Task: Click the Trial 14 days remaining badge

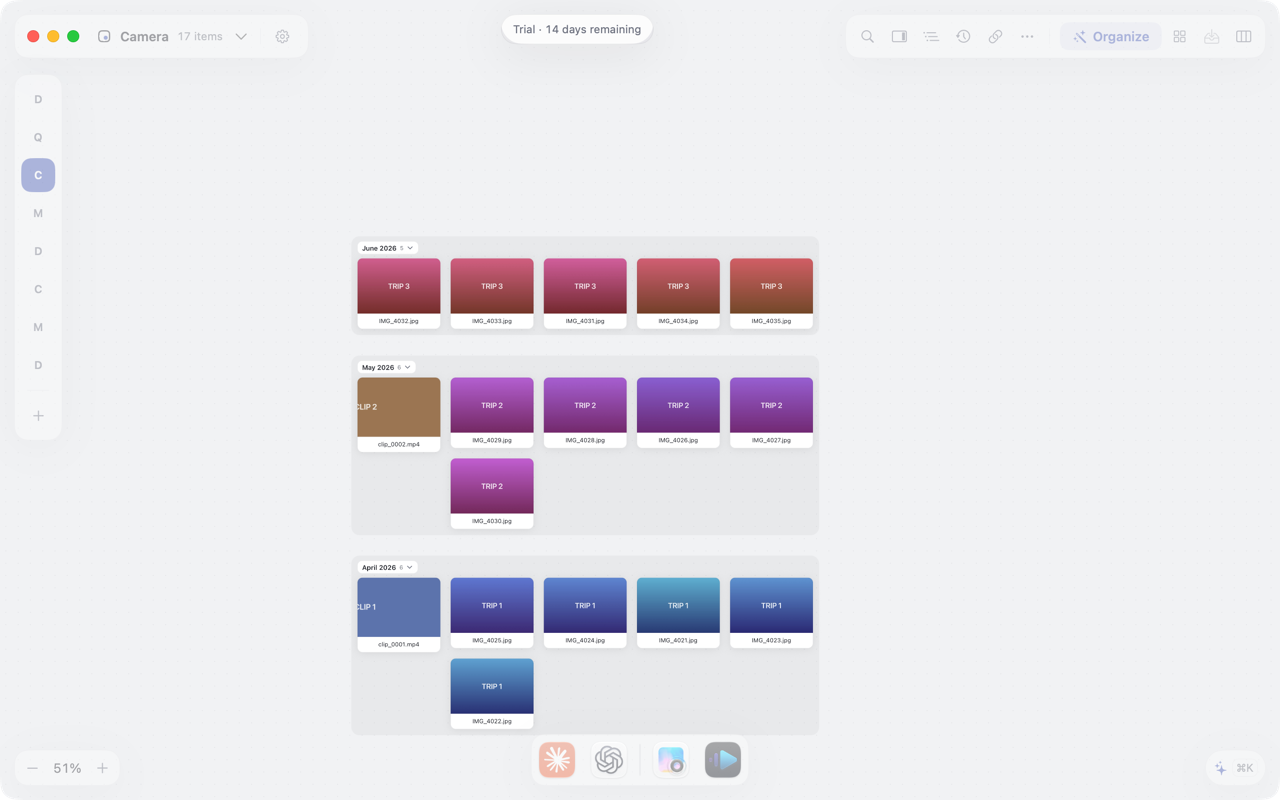Action: 577,29
